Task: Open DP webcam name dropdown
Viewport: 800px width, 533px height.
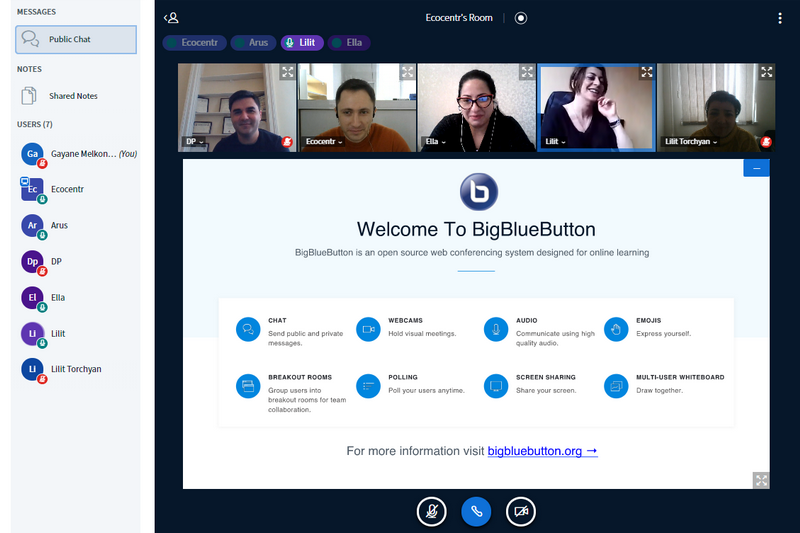Action: pos(194,141)
